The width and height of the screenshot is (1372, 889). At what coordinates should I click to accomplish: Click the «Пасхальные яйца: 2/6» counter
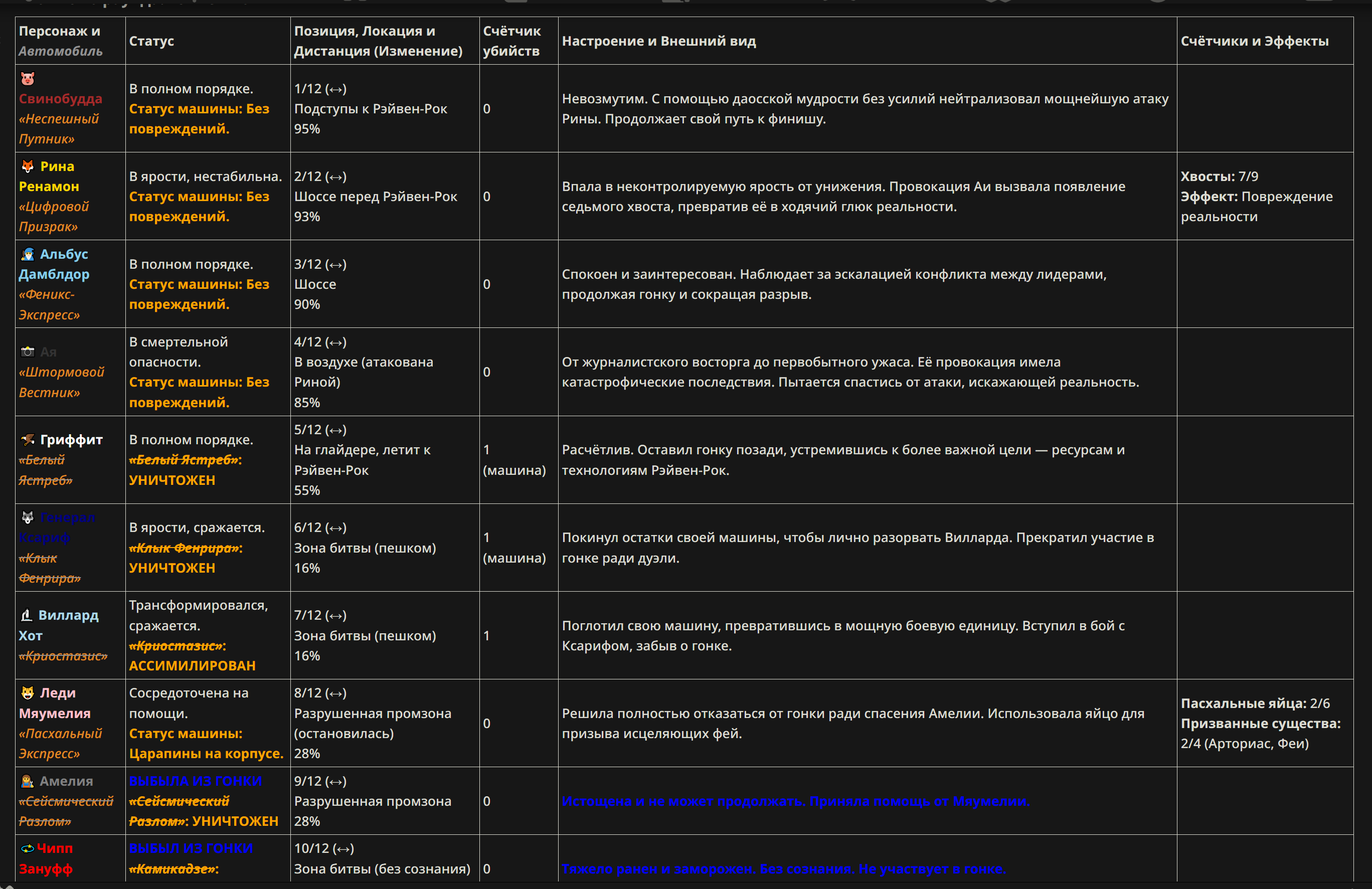click(x=1255, y=703)
